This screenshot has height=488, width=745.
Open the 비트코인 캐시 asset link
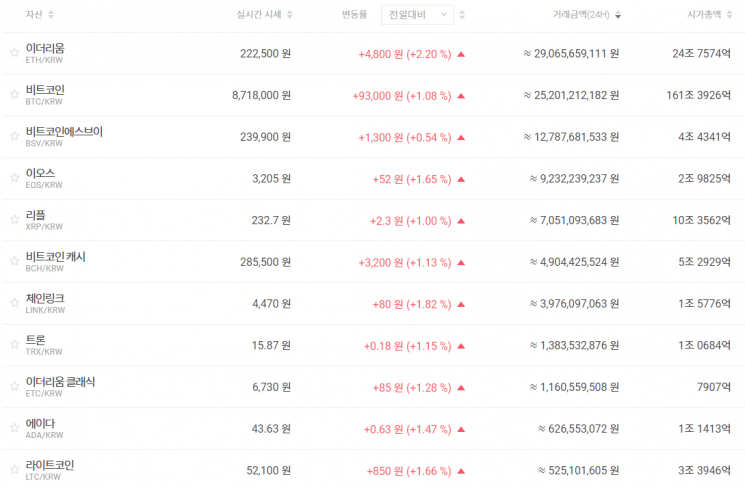56,257
